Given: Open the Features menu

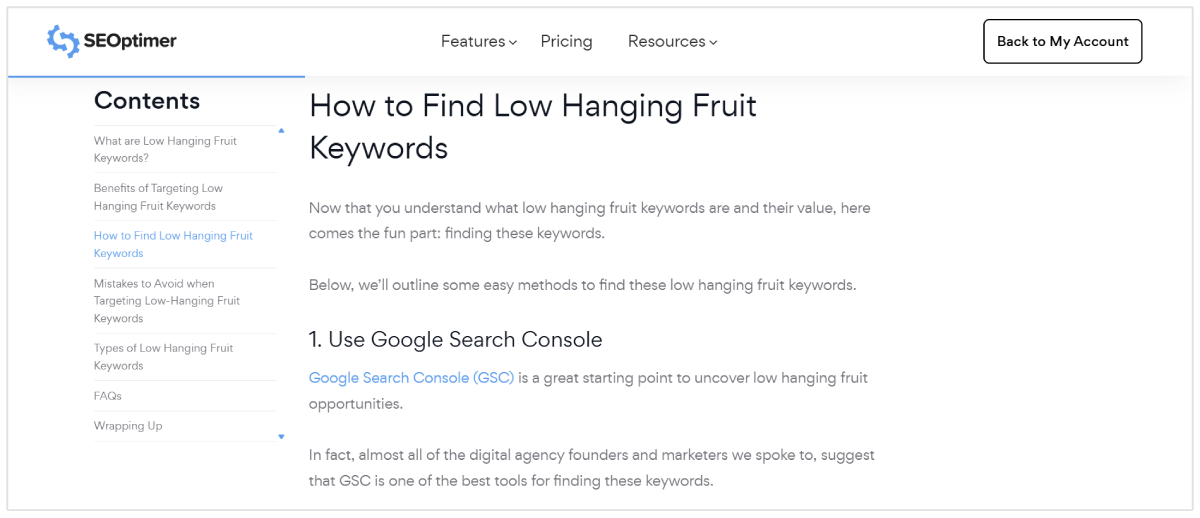Looking at the screenshot, I should 473,41.
